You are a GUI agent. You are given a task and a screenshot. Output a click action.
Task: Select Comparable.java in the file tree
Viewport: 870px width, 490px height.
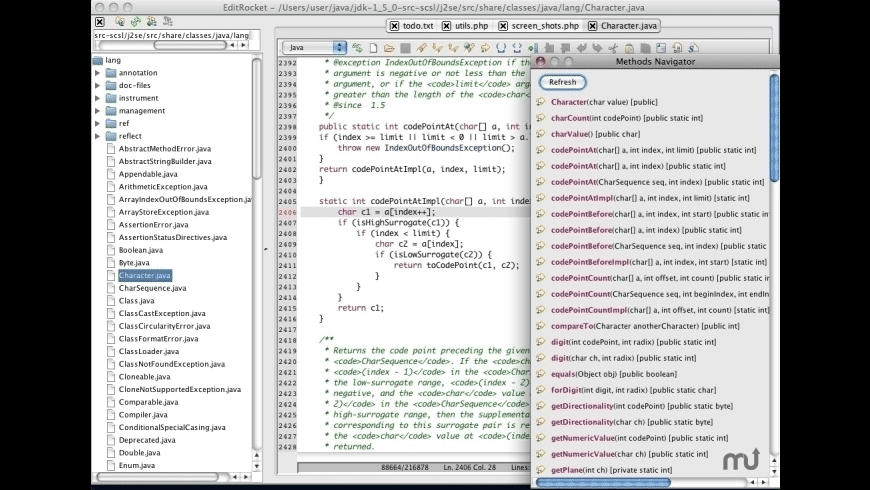pyautogui.click(x=148, y=402)
